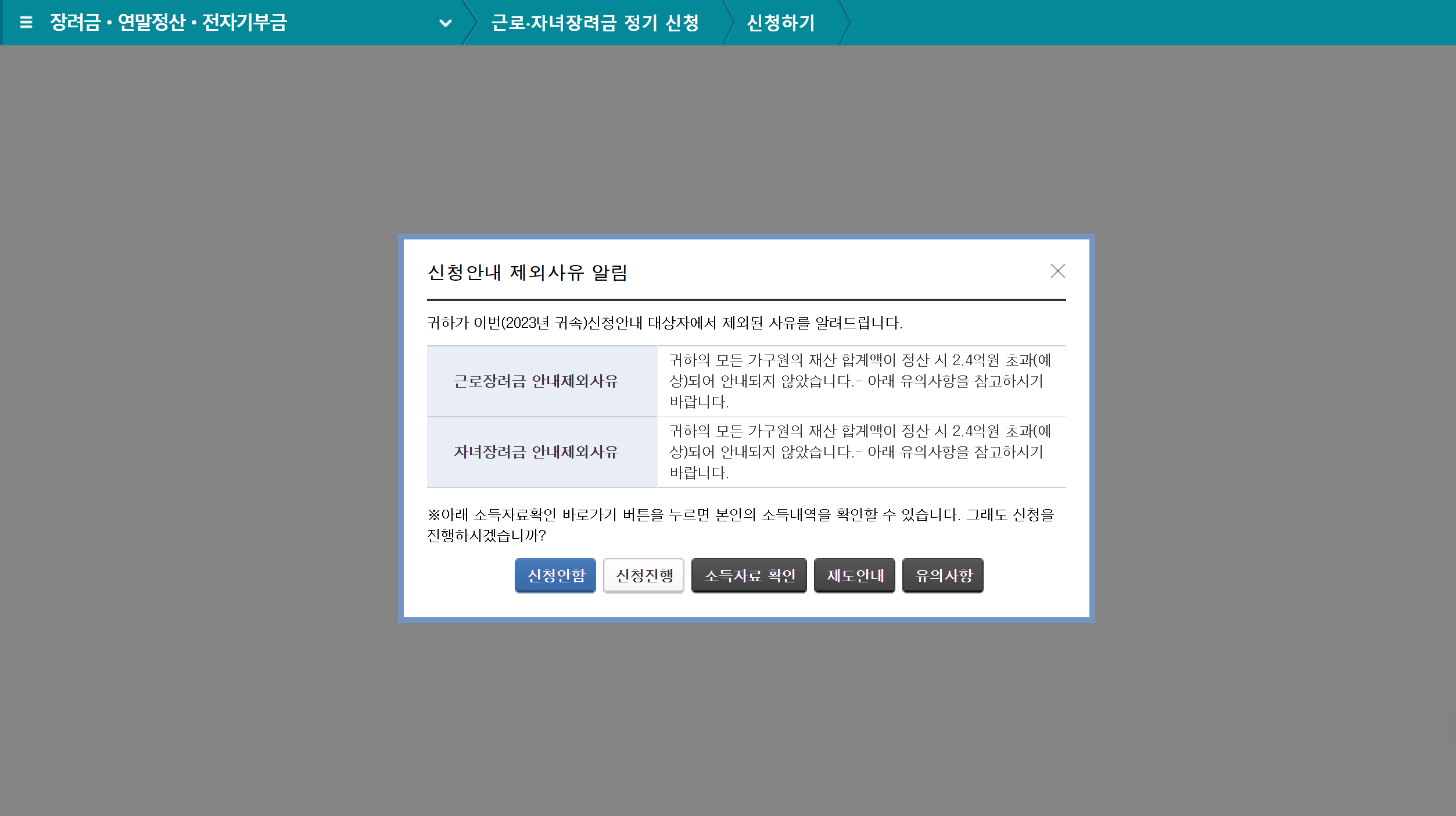This screenshot has height=816, width=1456.
Task: Check precautions by clicking 유의사항
Action: coord(942,575)
